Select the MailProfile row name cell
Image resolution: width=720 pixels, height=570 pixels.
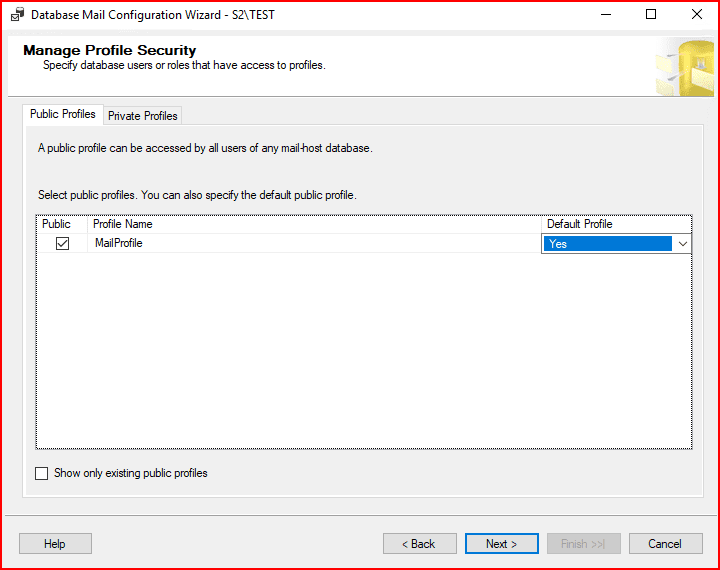tap(119, 243)
